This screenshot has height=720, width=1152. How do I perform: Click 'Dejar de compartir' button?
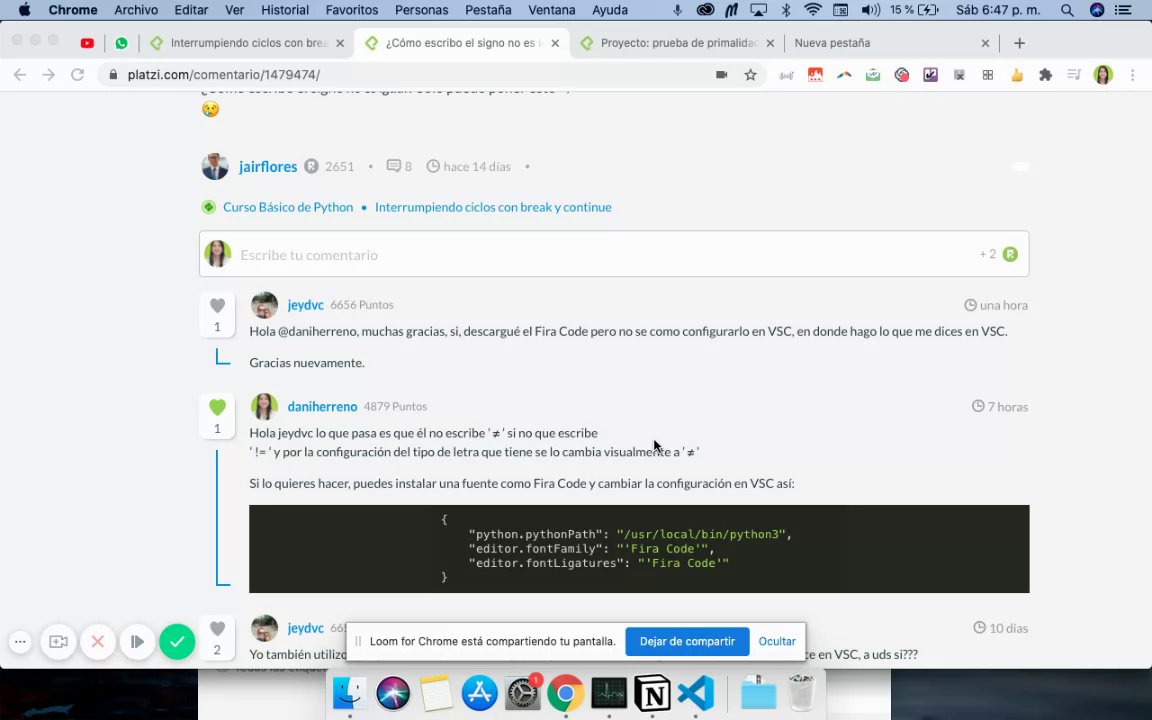tap(687, 641)
